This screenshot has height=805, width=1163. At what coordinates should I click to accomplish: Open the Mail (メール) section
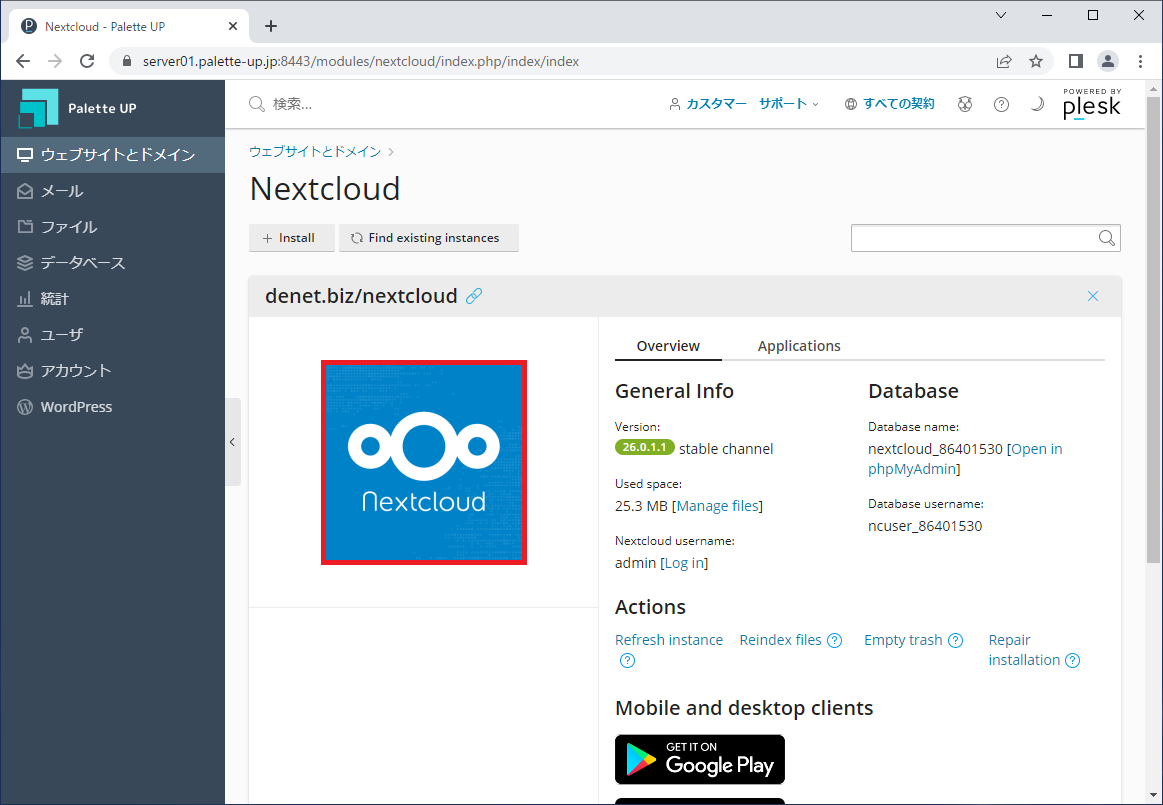point(112,191)
